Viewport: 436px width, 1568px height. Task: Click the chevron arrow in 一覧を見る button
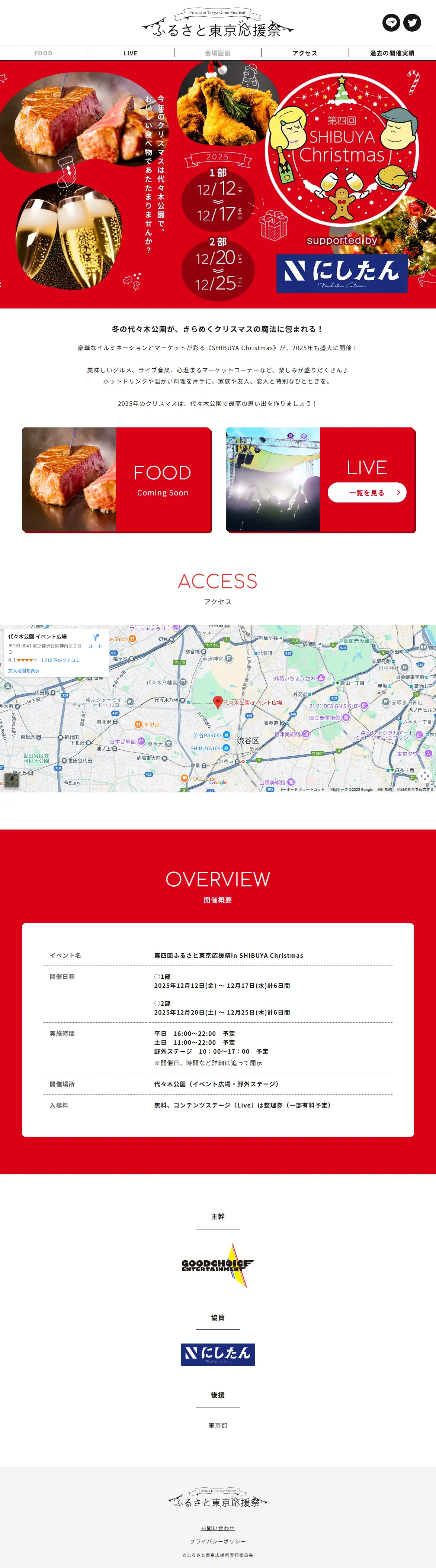click(398, 492)
